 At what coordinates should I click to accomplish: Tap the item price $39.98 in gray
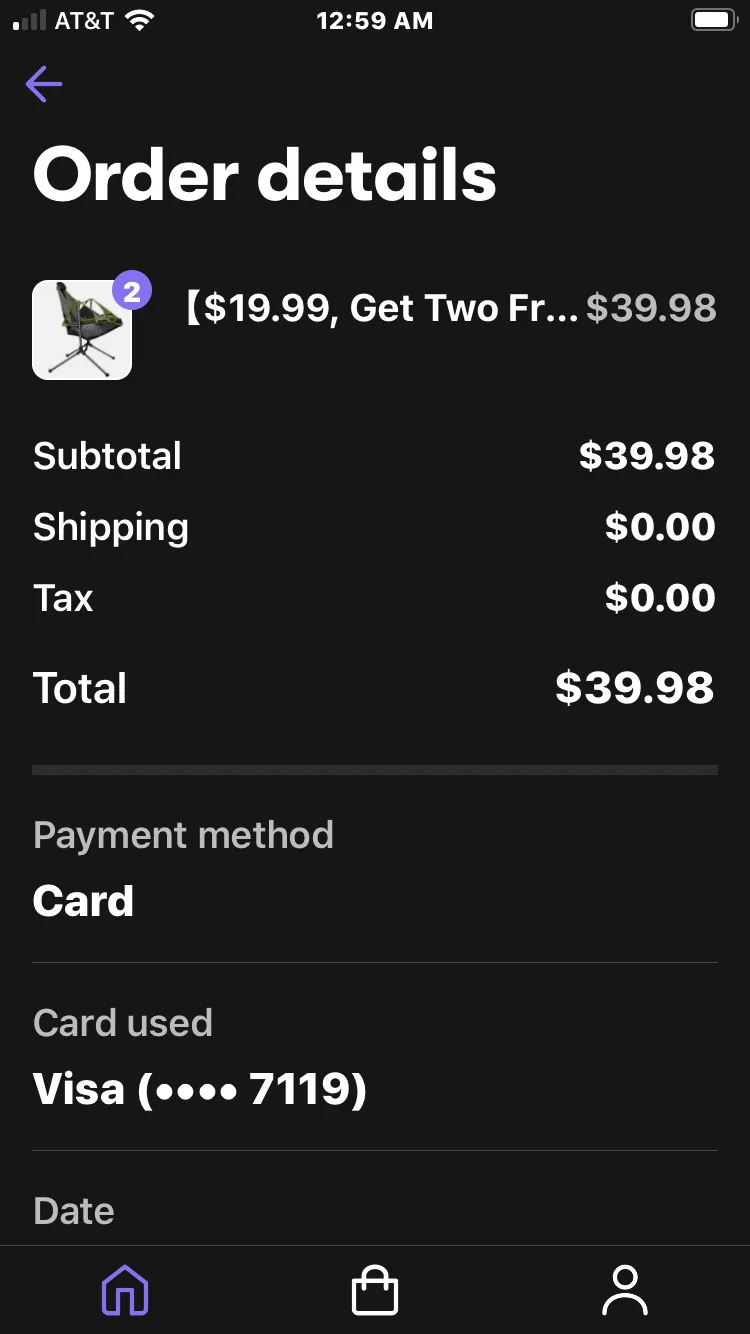click(x=651, y=308)
